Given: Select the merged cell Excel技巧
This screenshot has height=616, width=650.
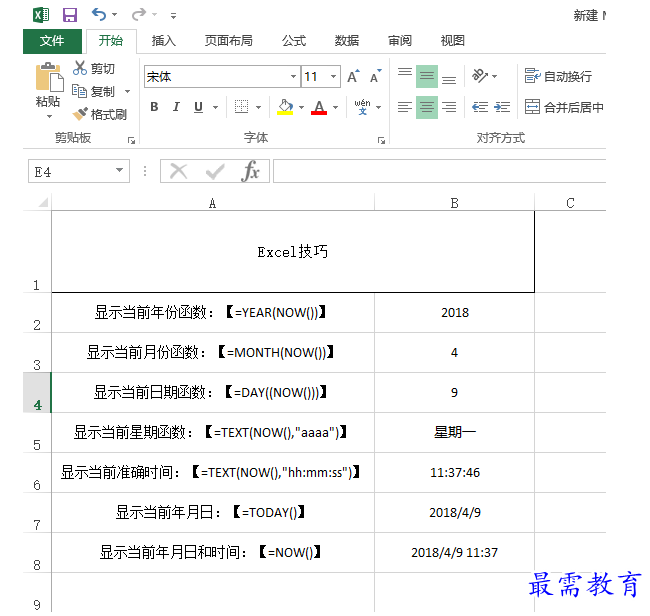Looking at the screenshot, I should 293,252.
